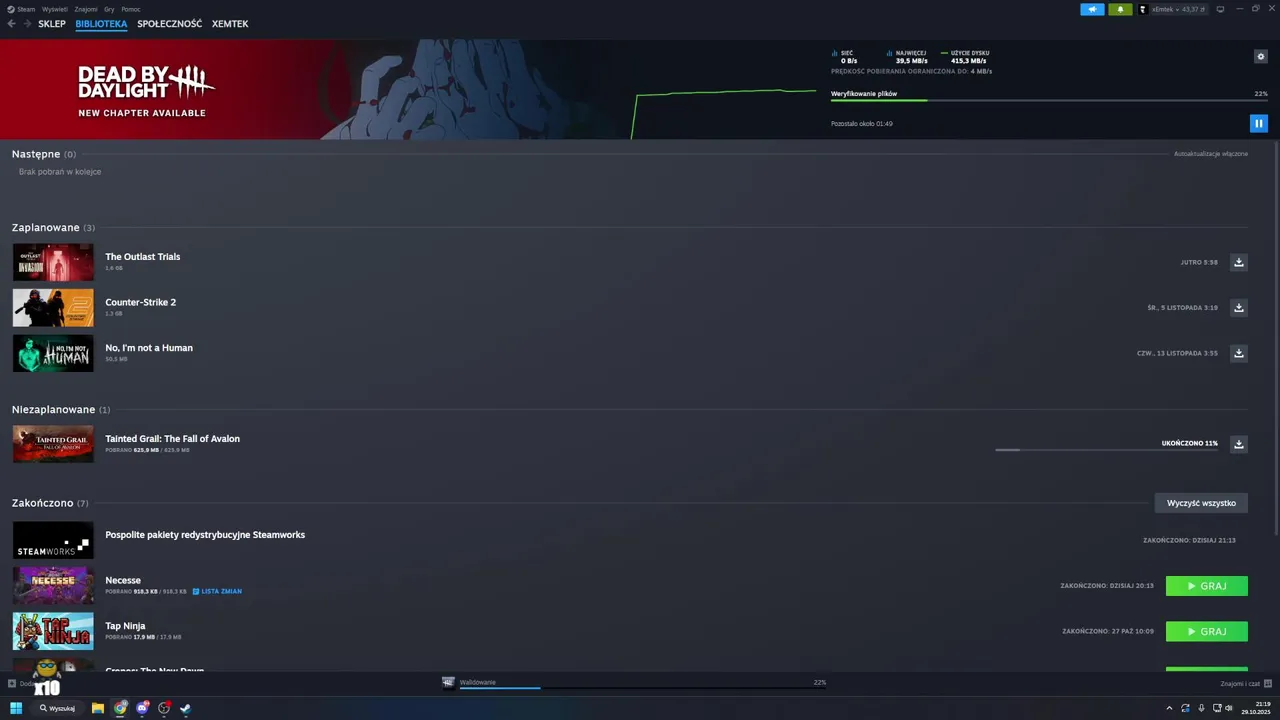Click the taskbar microphone icon

pyautogui.click(x=1201, y=708)
